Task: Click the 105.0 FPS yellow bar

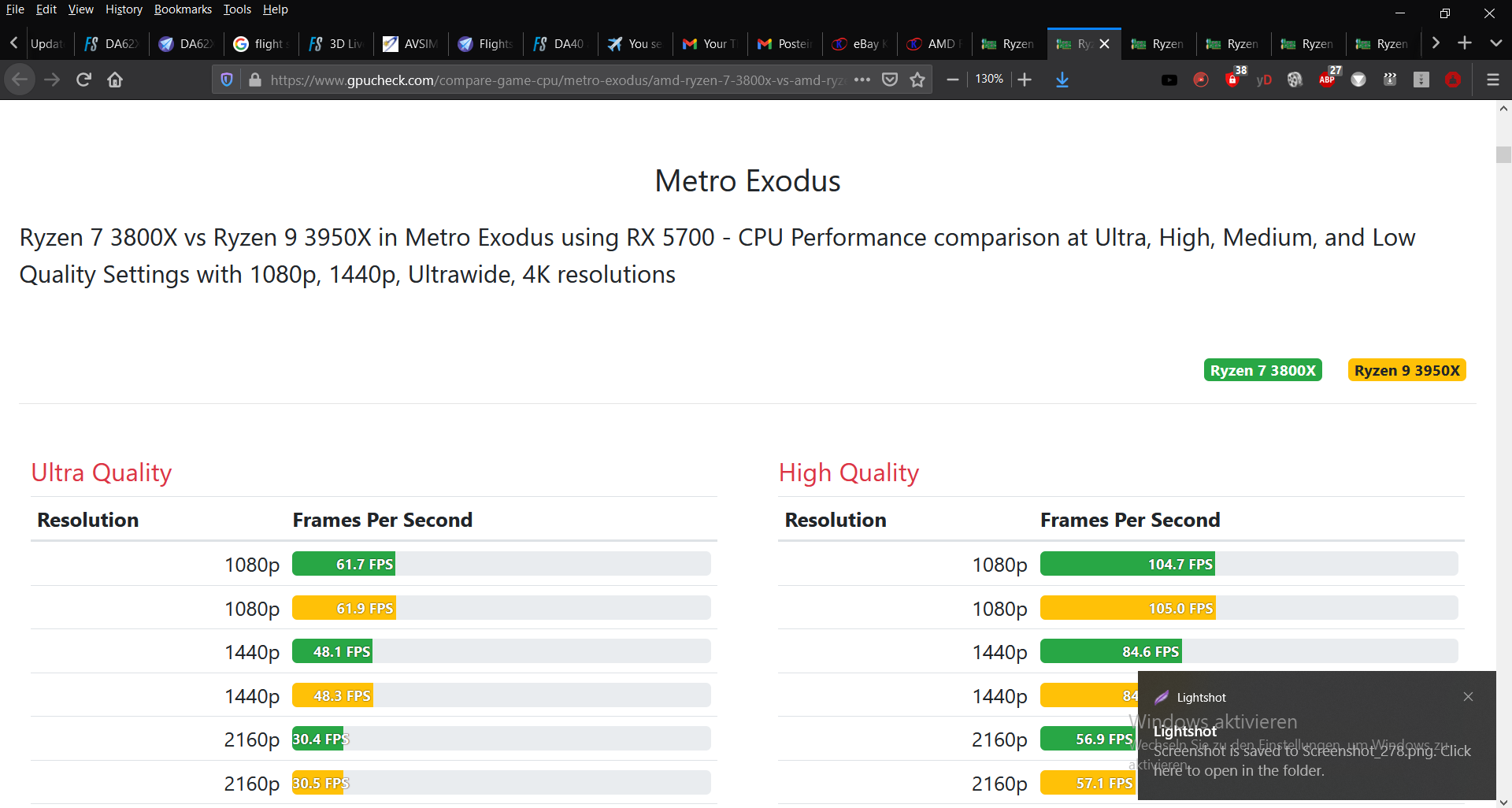Action: [x=1128, y=608]
